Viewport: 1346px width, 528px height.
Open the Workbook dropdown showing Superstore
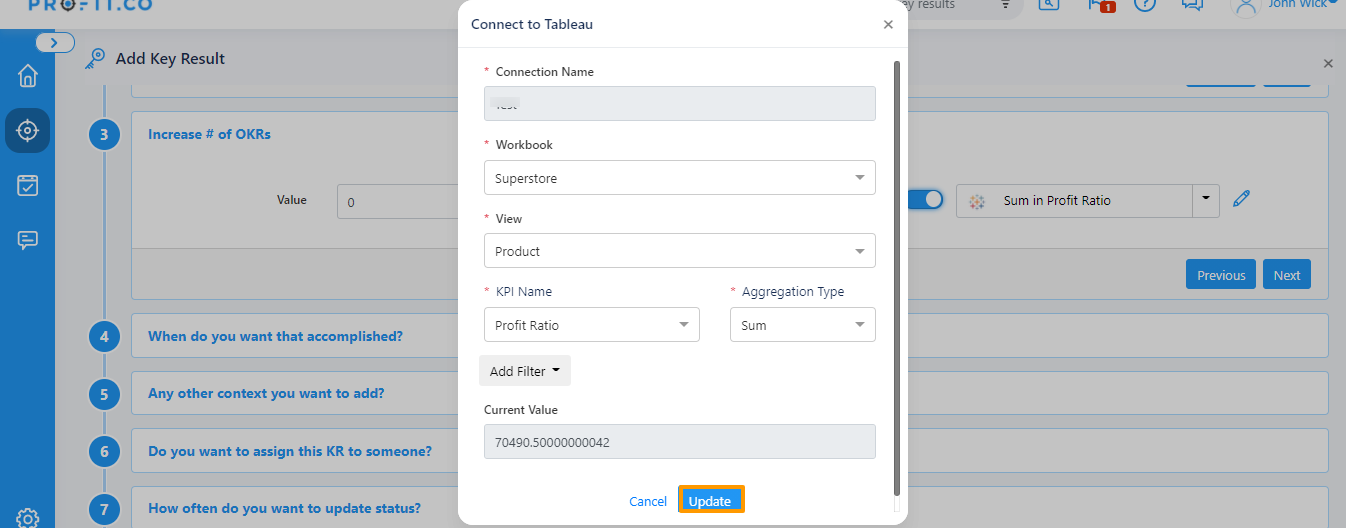coord(679,178)
